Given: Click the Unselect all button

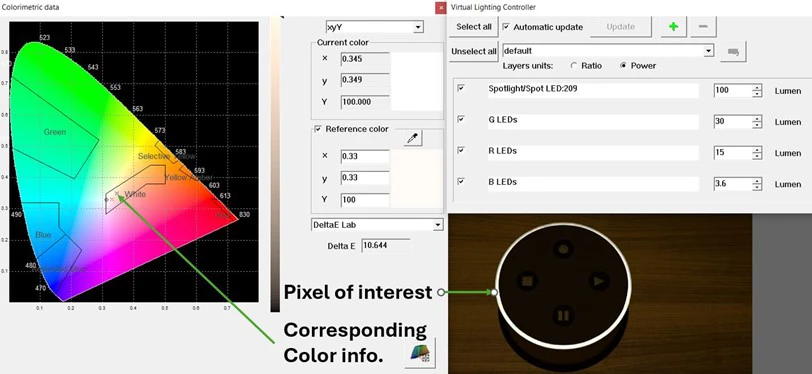Looking at the screenshot, I should 473,51.
